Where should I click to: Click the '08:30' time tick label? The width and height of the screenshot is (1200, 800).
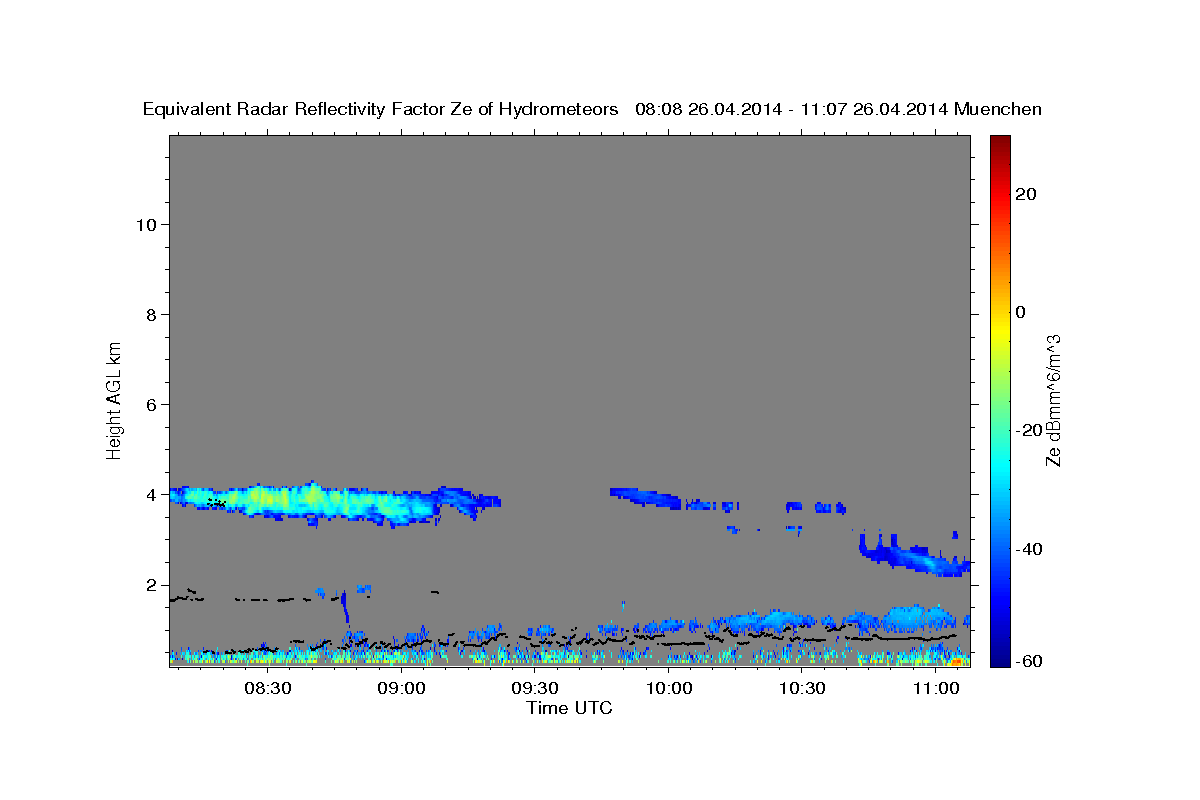(x=268, y=689)
